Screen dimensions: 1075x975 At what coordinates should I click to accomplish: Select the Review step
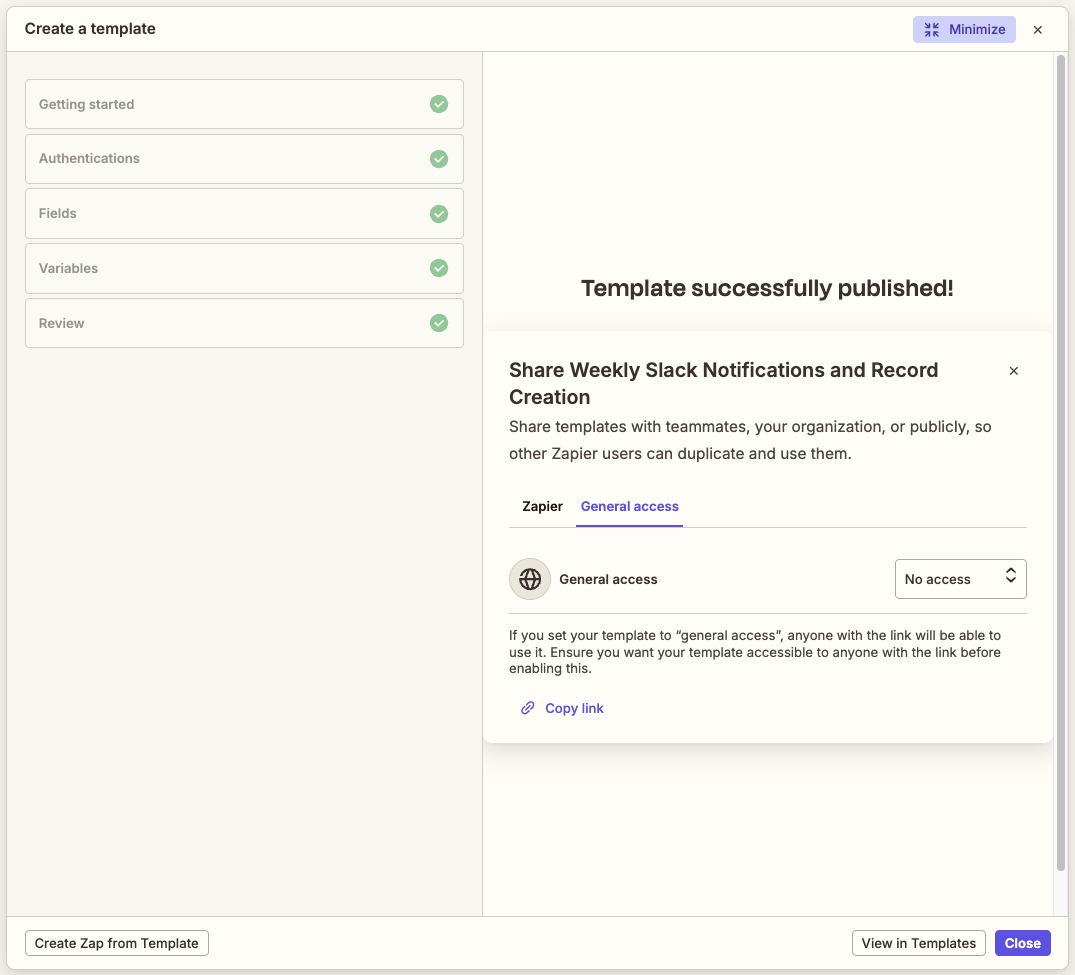tap(200, 323)
